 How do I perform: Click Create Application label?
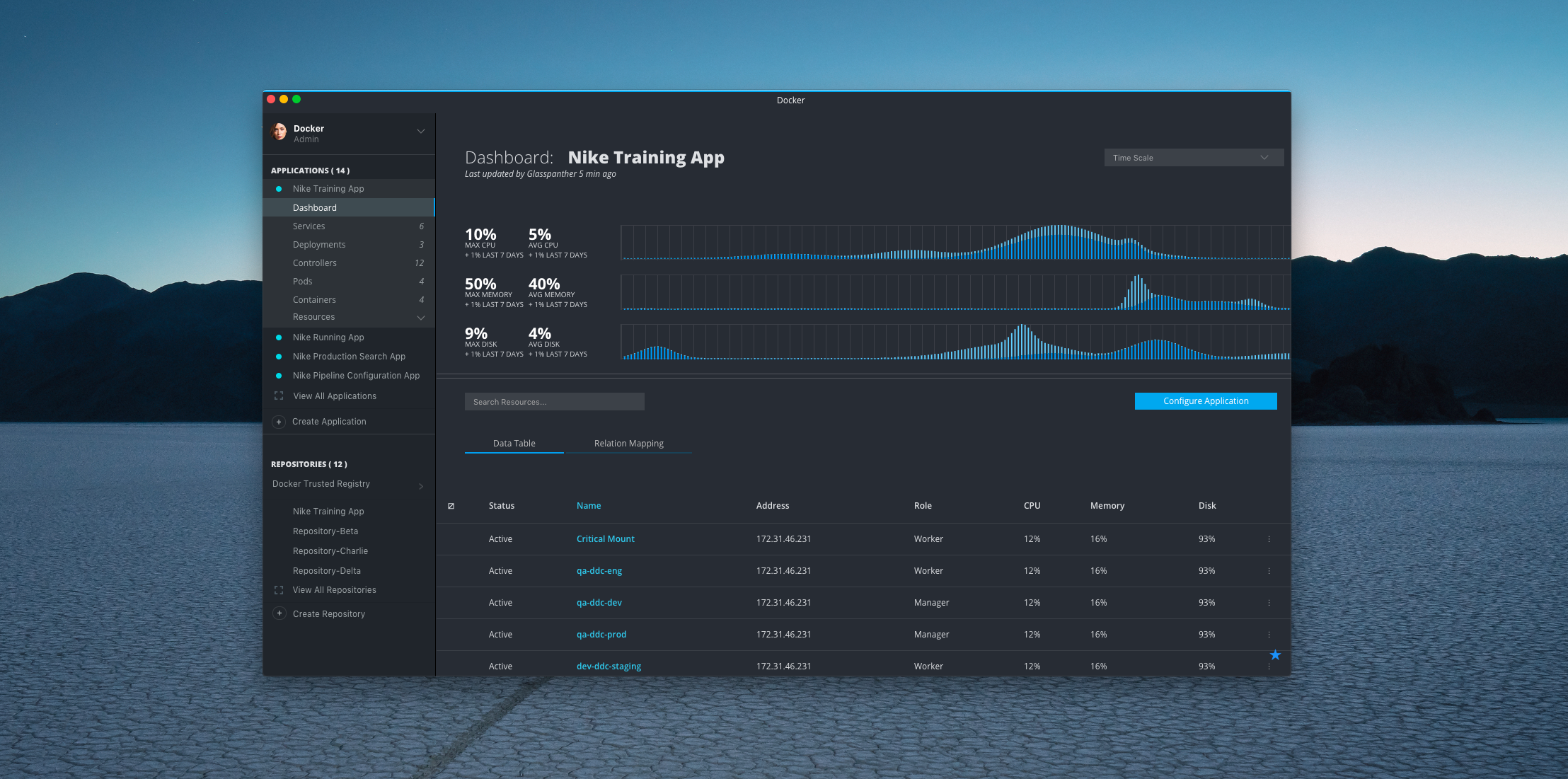point(329,422)
